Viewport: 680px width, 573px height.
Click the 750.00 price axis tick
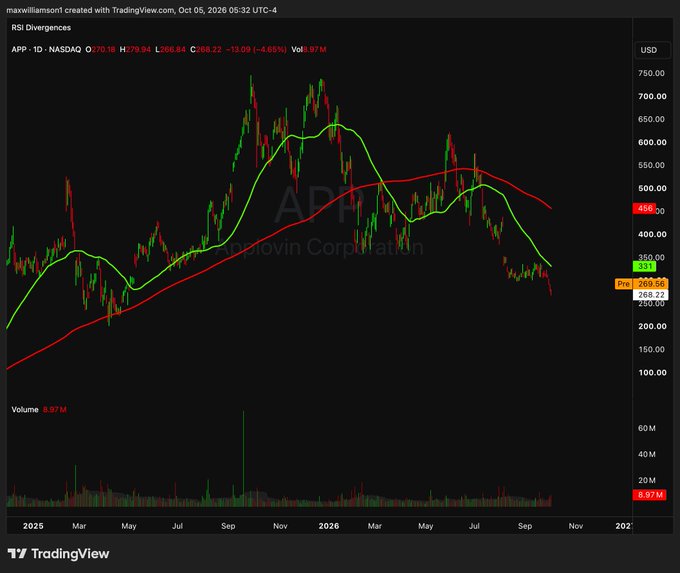tap(651, 73)
